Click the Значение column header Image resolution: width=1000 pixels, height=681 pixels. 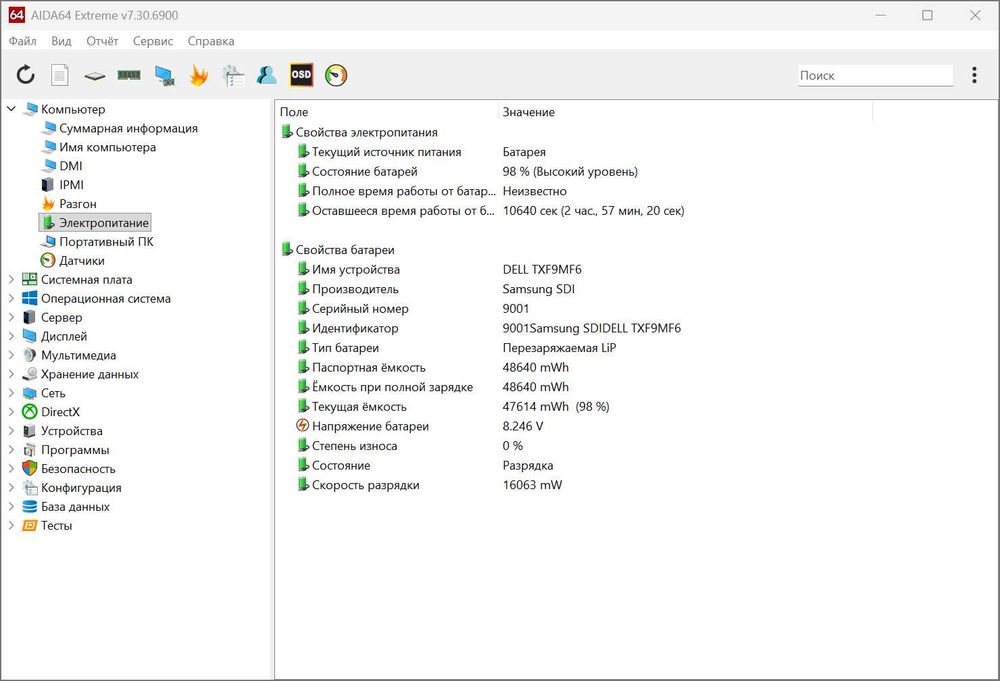(685, 112)
